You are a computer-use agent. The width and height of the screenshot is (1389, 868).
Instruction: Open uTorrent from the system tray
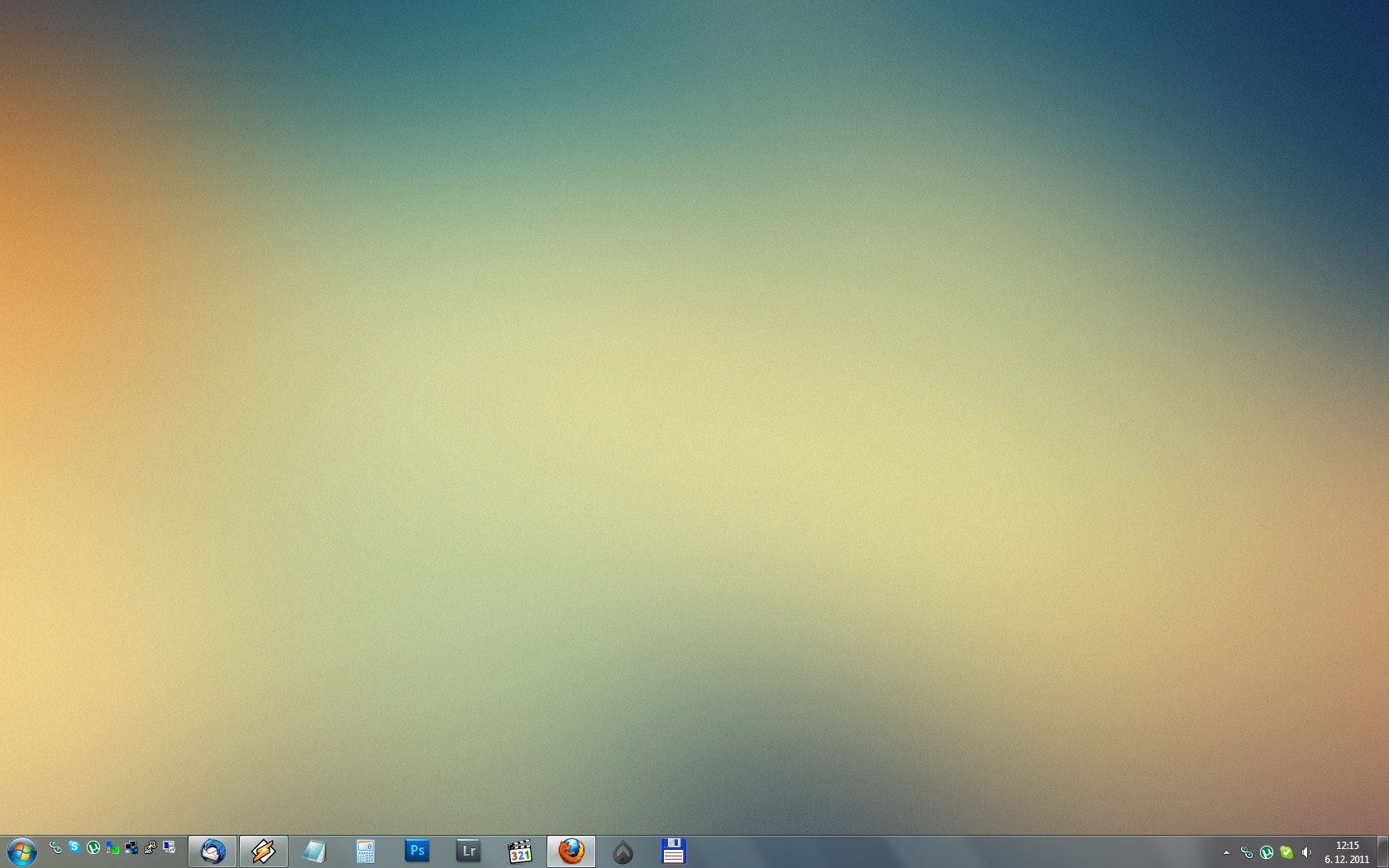pyautogui.click(x=1267, y=852)
